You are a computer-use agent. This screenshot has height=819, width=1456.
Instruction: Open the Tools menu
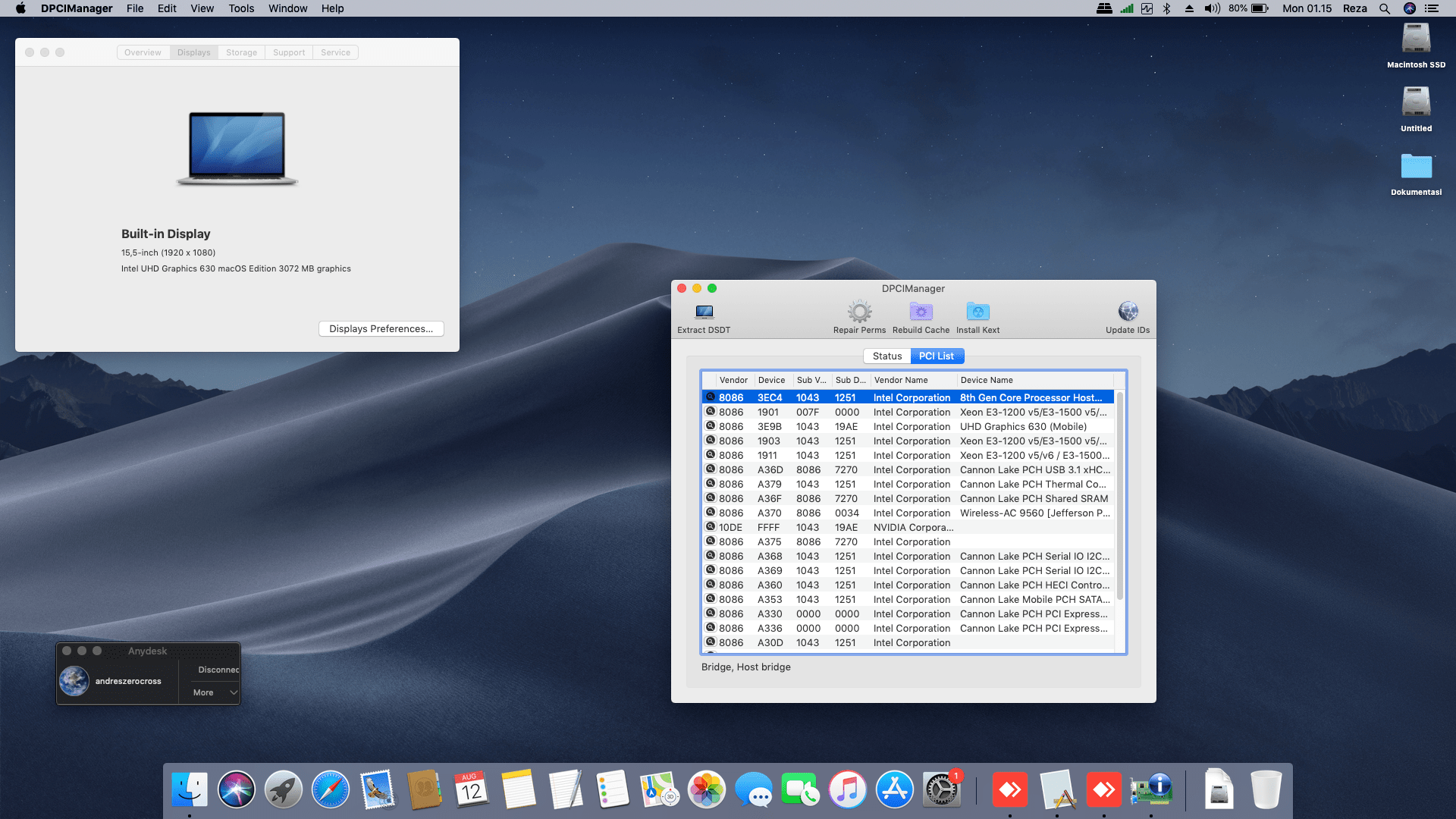[241, 8]
